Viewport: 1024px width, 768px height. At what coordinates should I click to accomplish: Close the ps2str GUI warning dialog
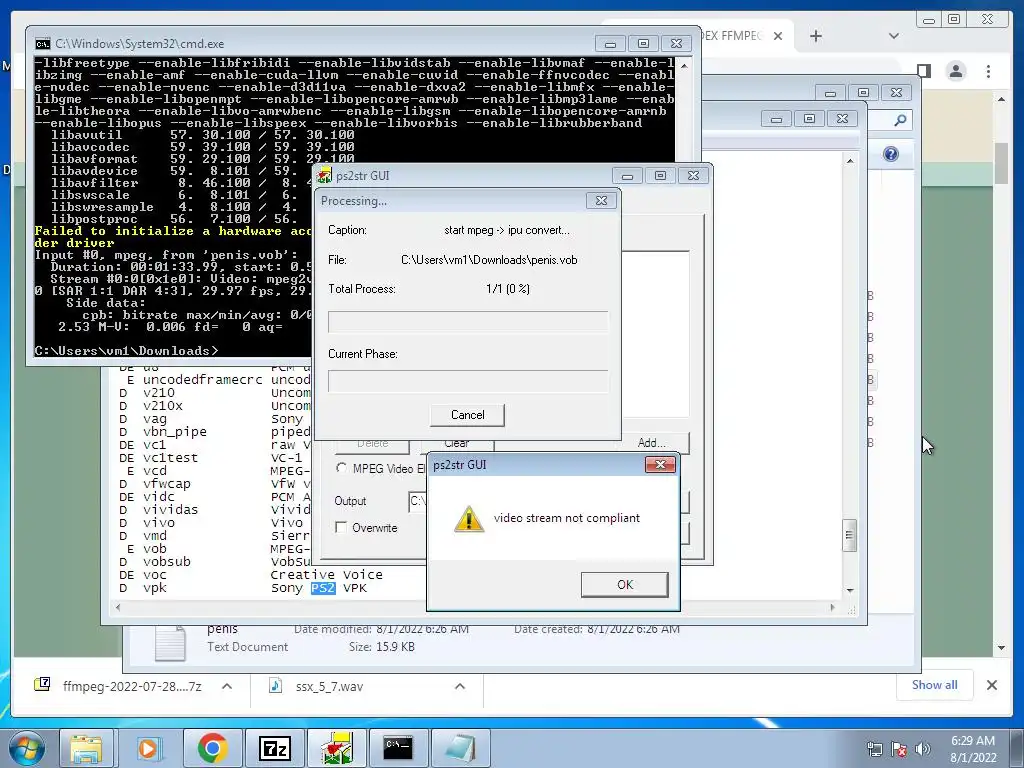point(660,464)
